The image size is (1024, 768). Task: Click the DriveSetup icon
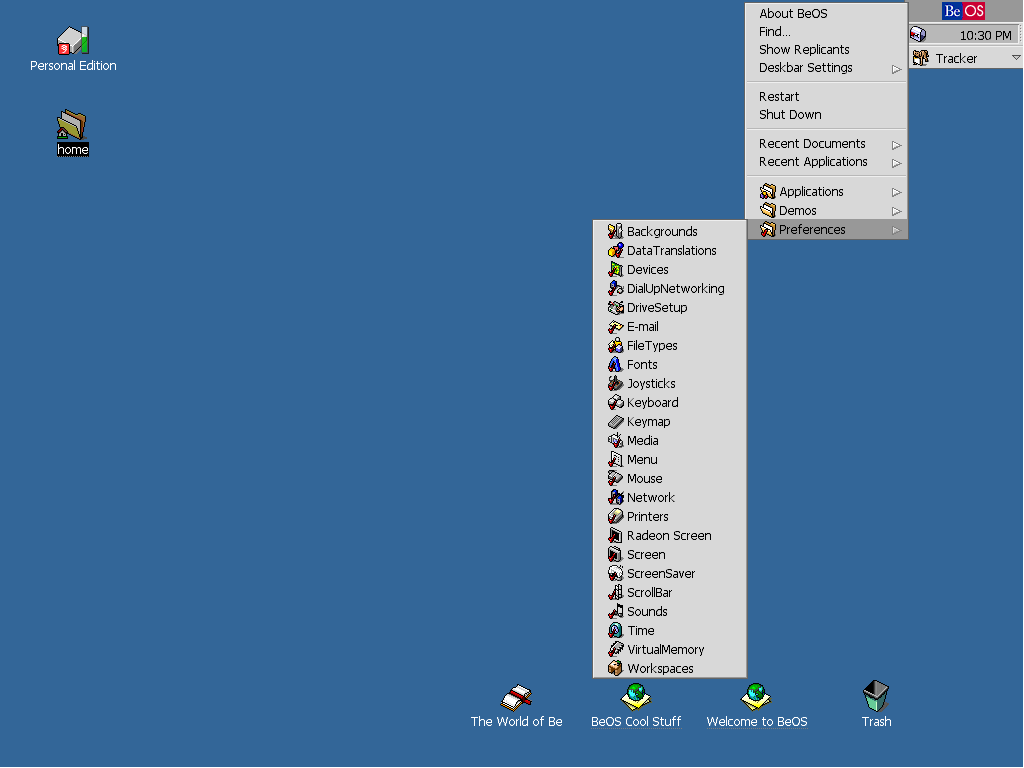click(x=615, y=307)
